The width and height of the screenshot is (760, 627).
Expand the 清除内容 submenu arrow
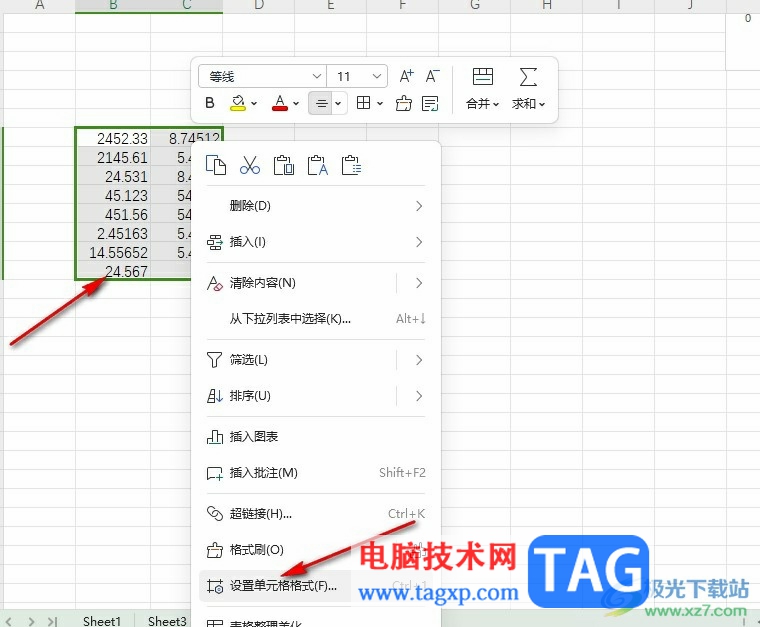click(419, 283)
